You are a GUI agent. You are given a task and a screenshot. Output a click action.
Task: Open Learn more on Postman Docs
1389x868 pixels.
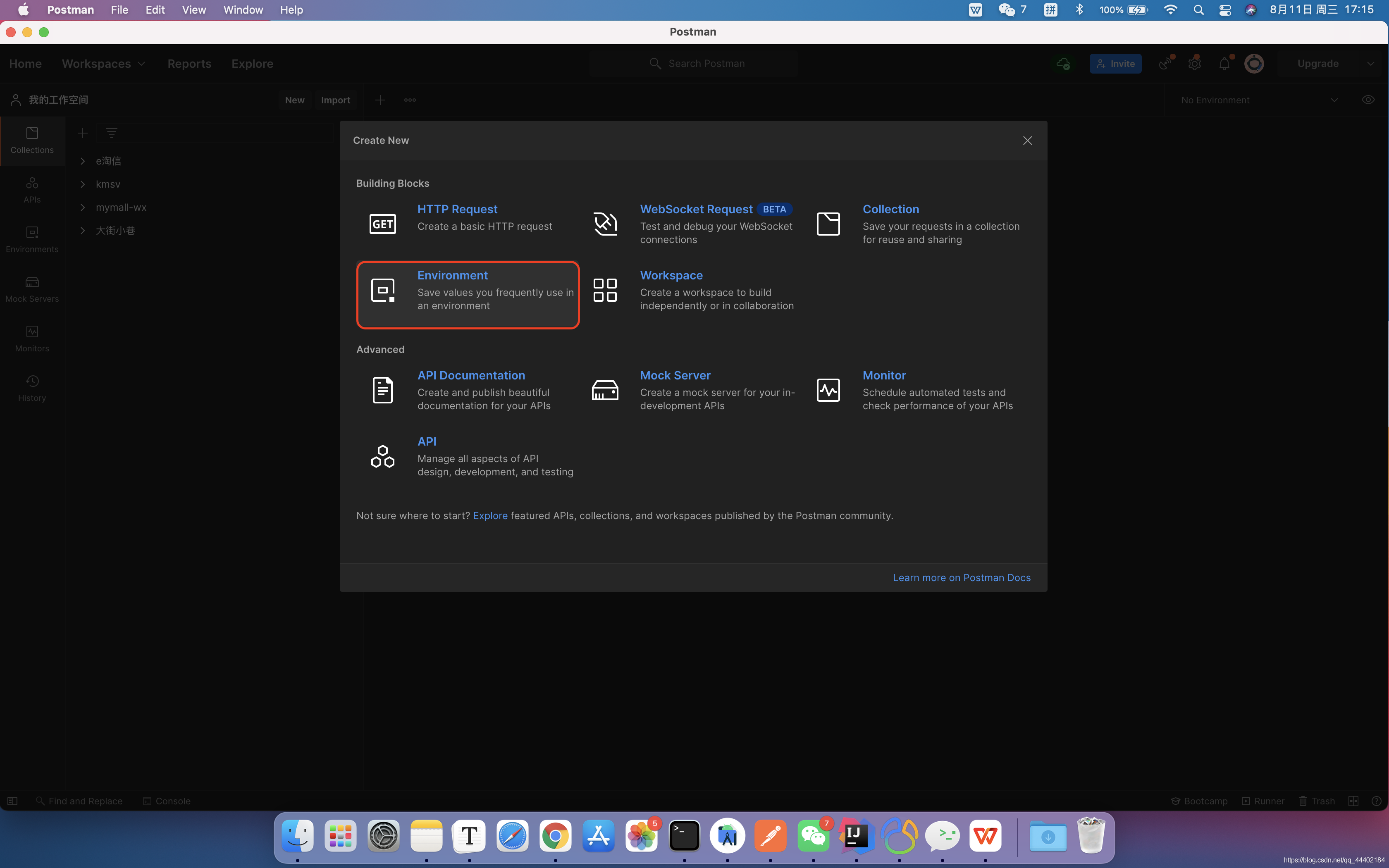click(961, 577)
